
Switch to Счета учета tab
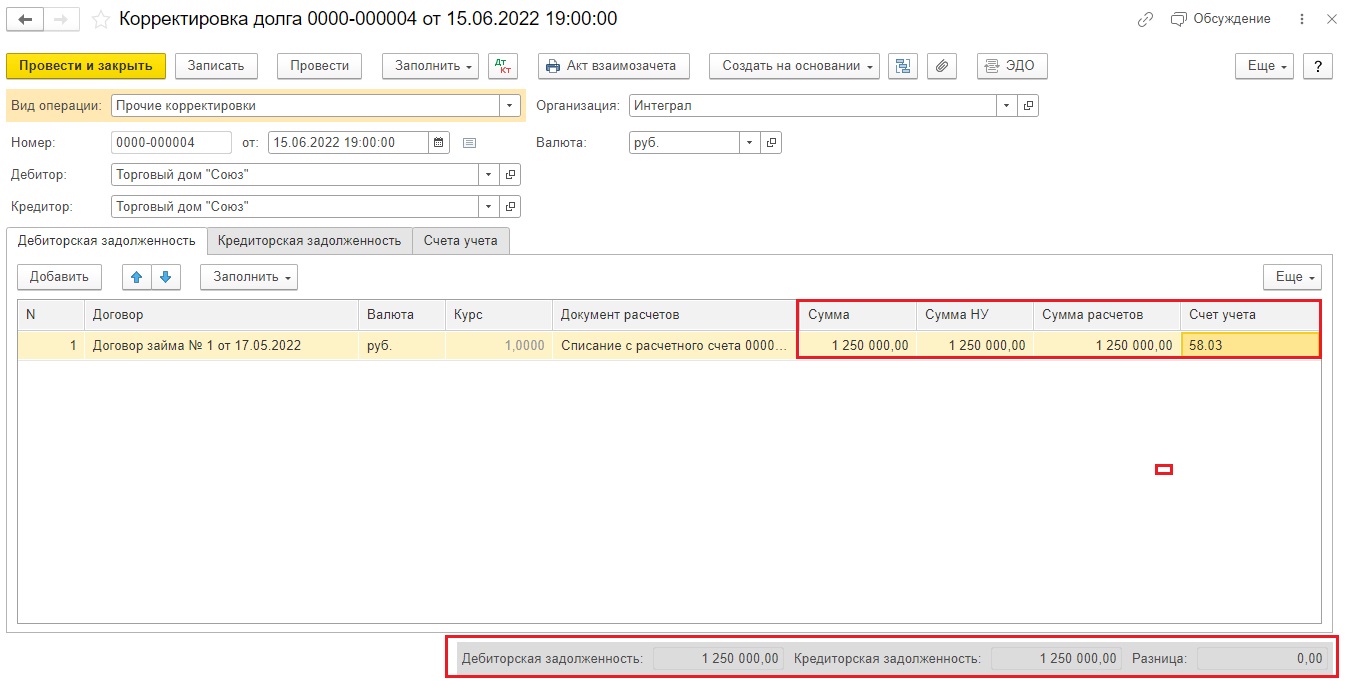(x=460, y=241)
